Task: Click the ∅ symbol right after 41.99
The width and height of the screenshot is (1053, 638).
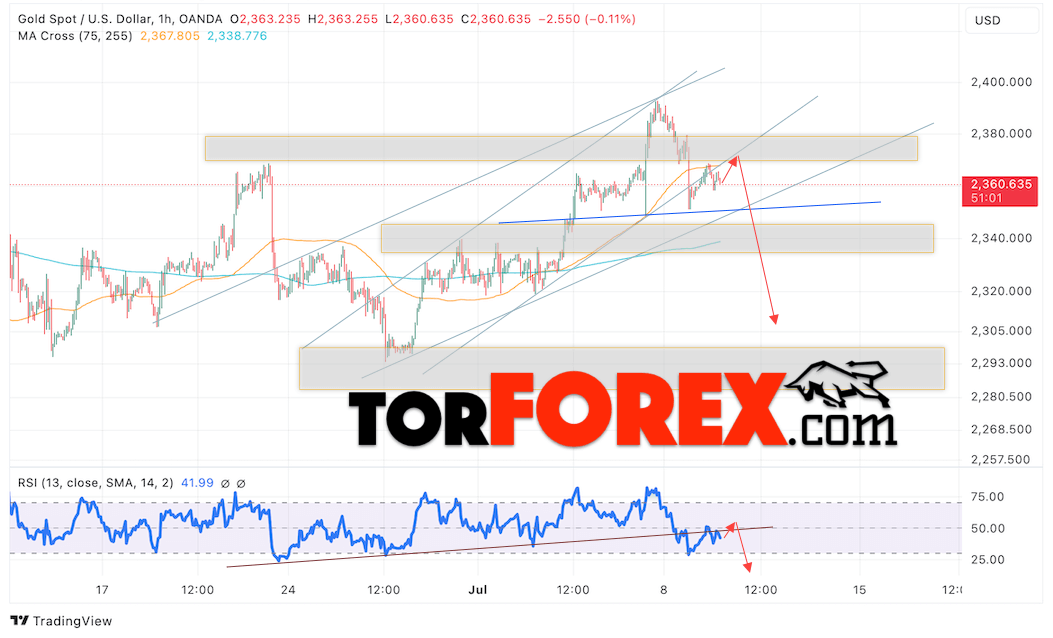Action: 225,483
